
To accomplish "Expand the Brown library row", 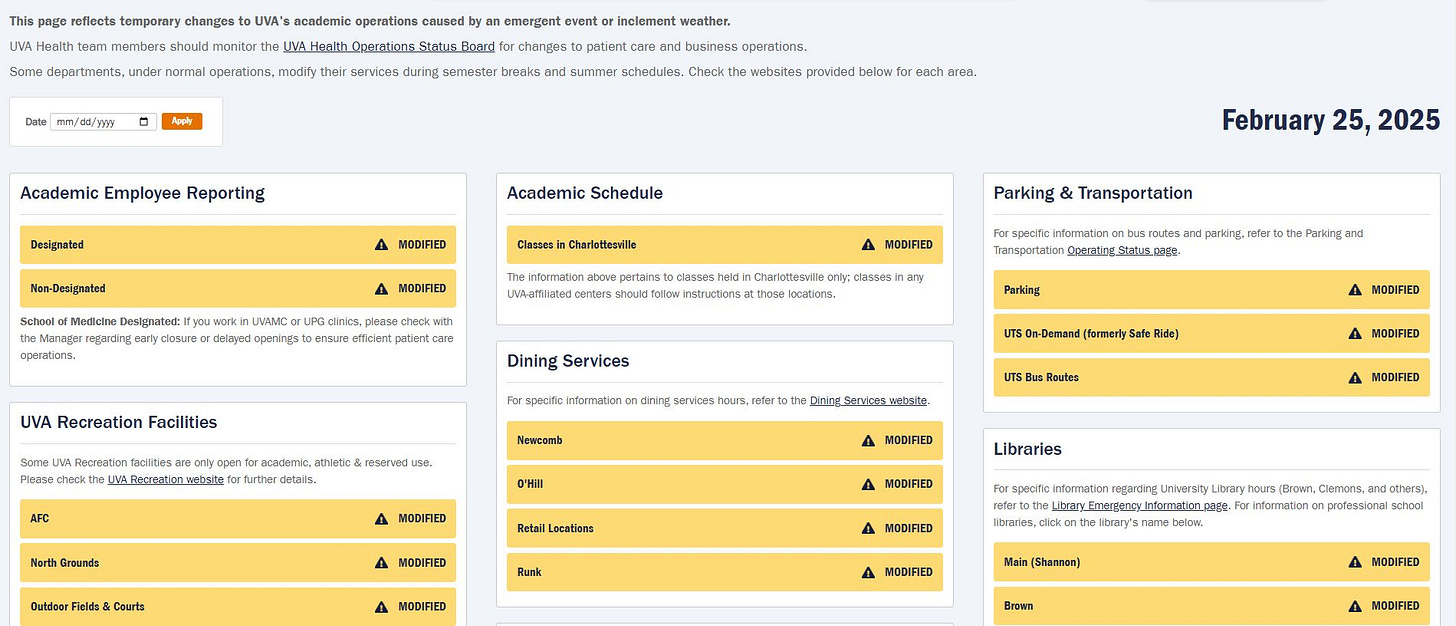I will 1212,606.
